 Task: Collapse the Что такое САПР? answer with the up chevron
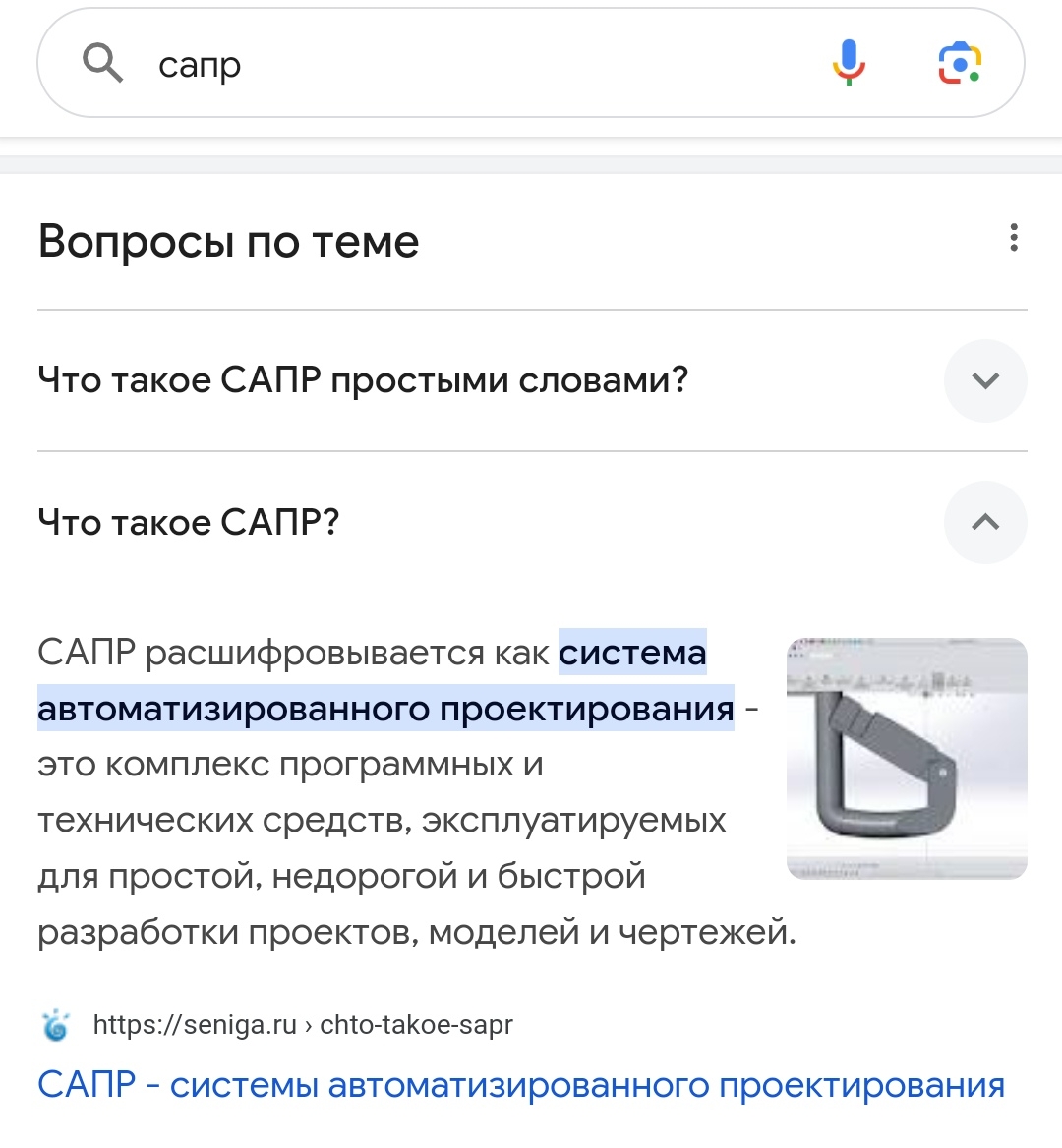985,522
